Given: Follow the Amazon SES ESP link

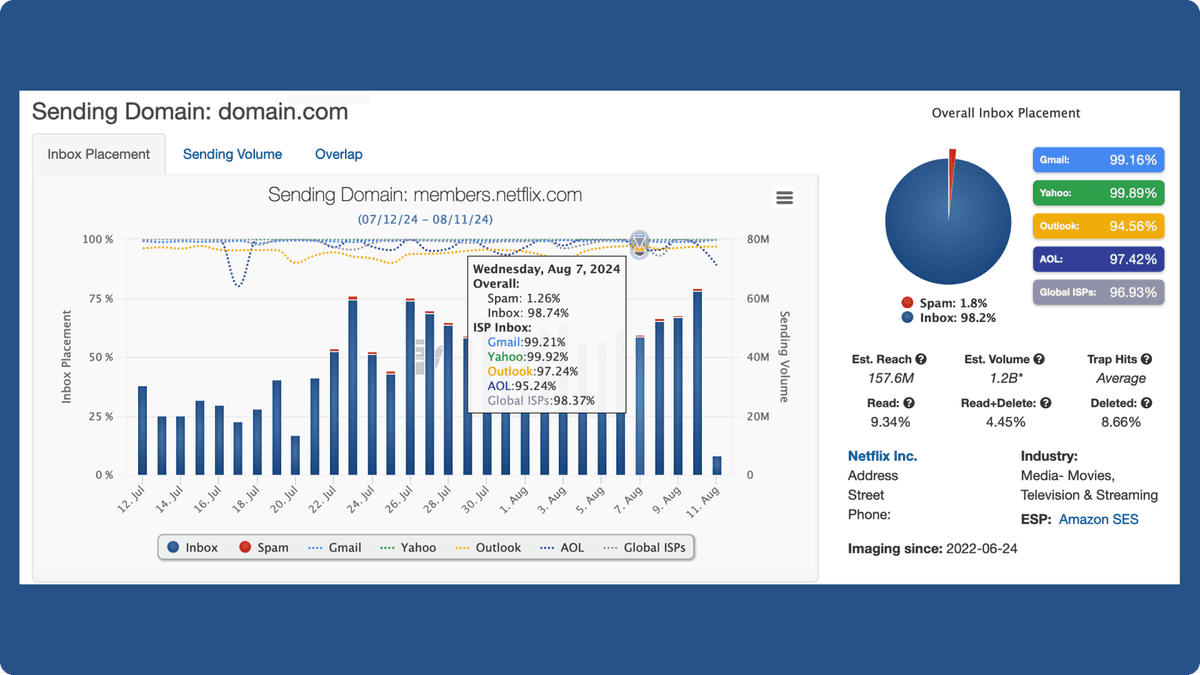Looking at the screenshot, I should (x=1098, y=519).
